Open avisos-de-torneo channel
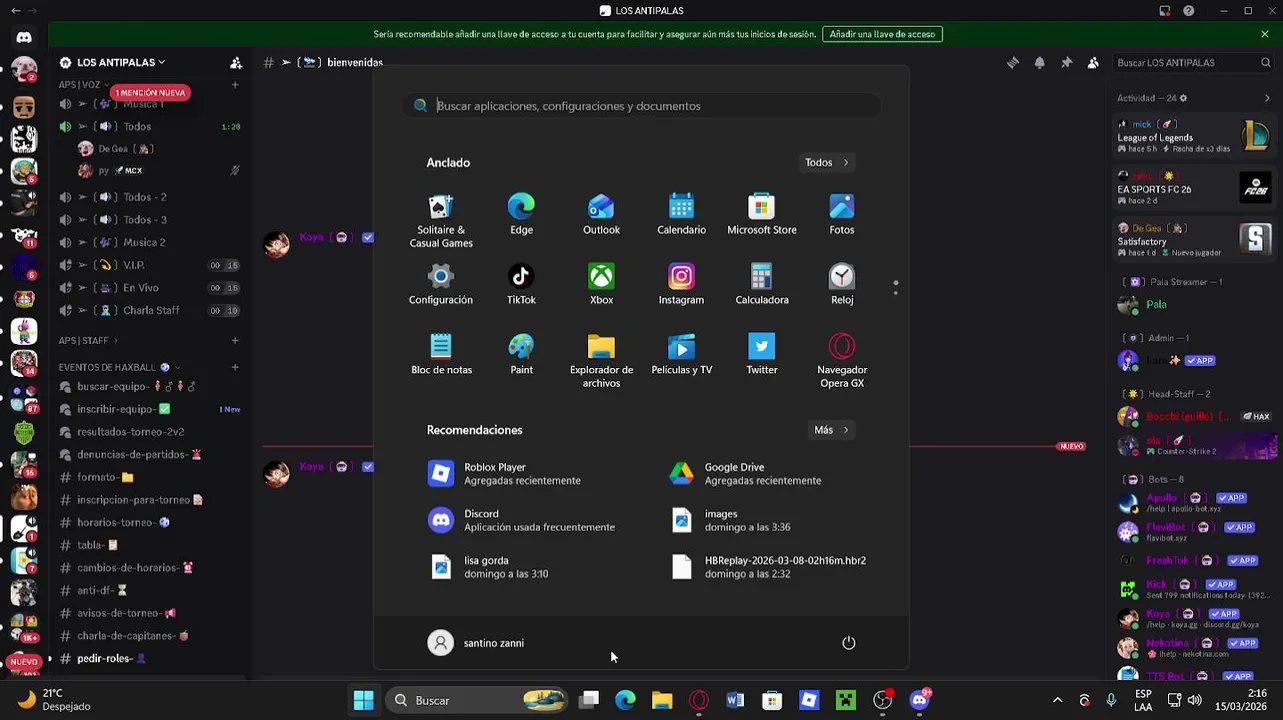This screenshot has width=1283, height=720. (148, 613)
